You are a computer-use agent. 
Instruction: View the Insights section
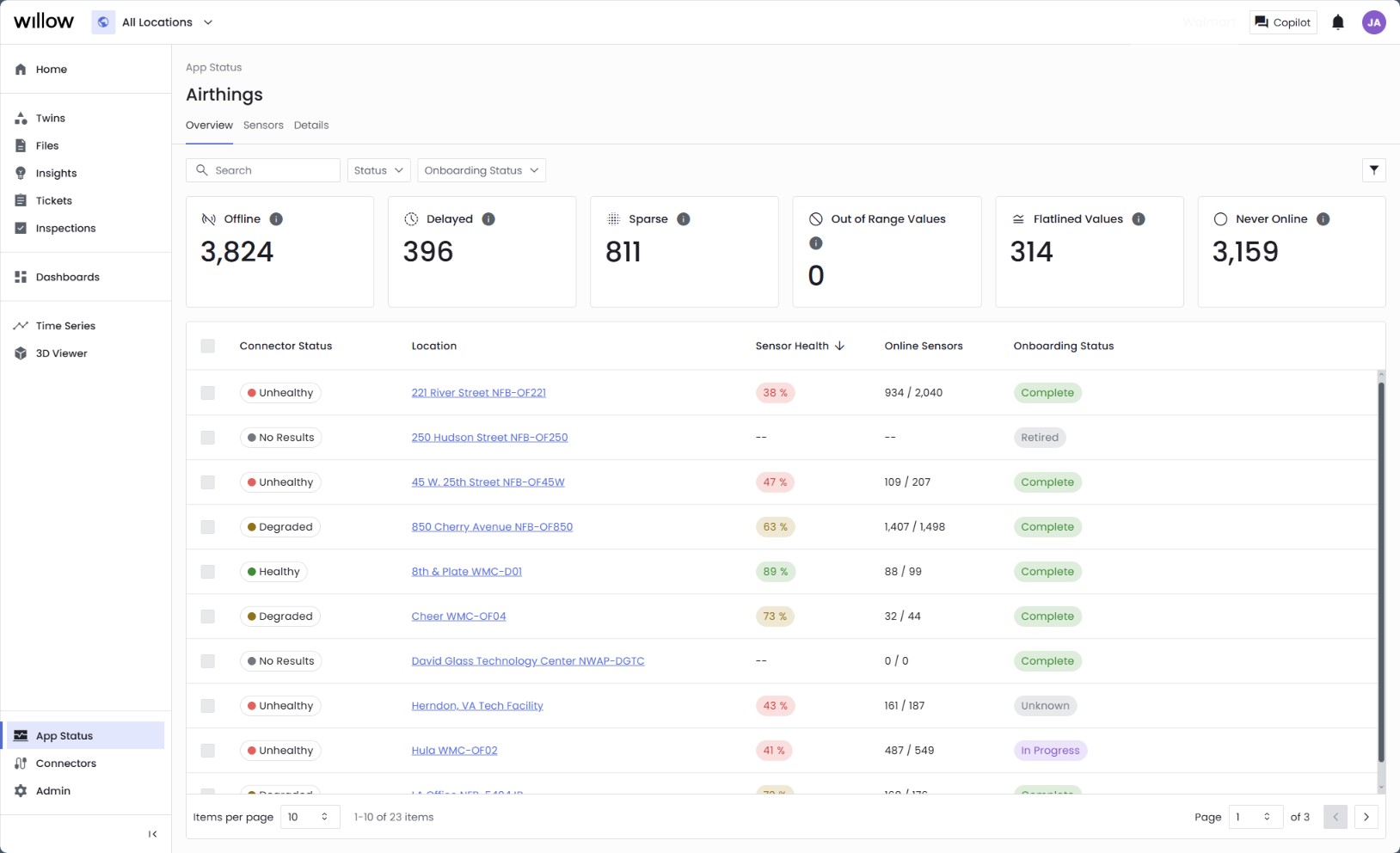[x=55, y=173]
